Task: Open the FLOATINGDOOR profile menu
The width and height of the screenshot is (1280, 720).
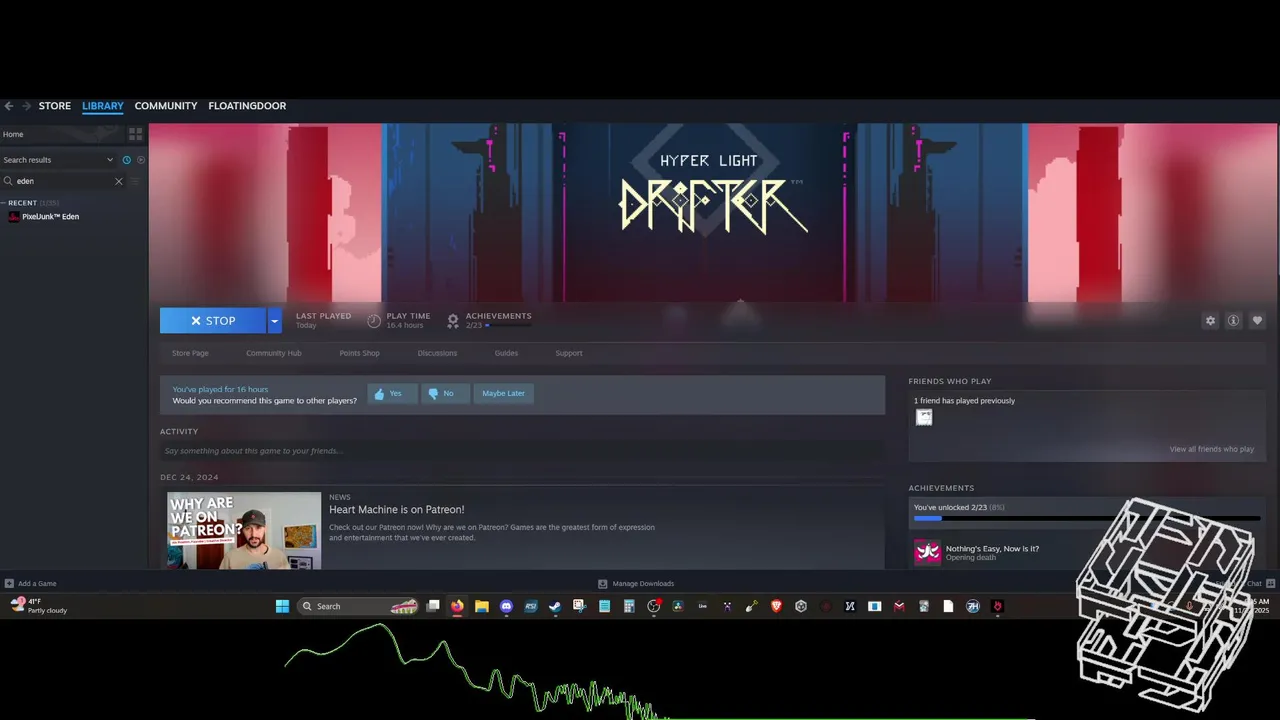Action: pos(247,106)
